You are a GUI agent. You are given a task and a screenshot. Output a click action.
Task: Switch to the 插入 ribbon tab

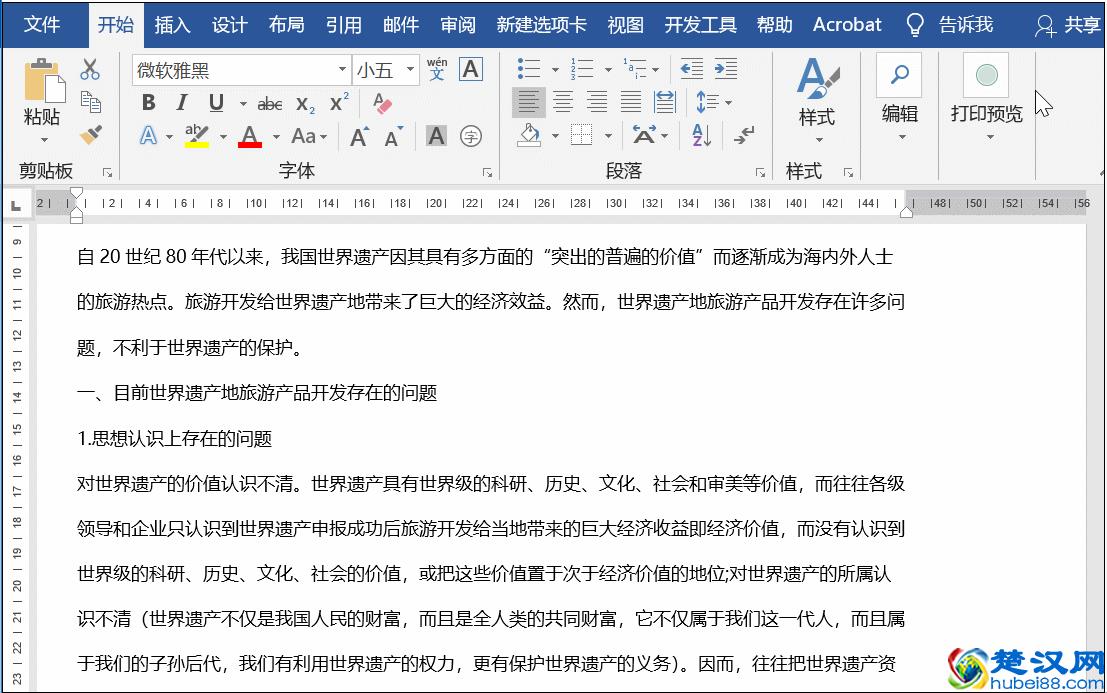[173, 25]
